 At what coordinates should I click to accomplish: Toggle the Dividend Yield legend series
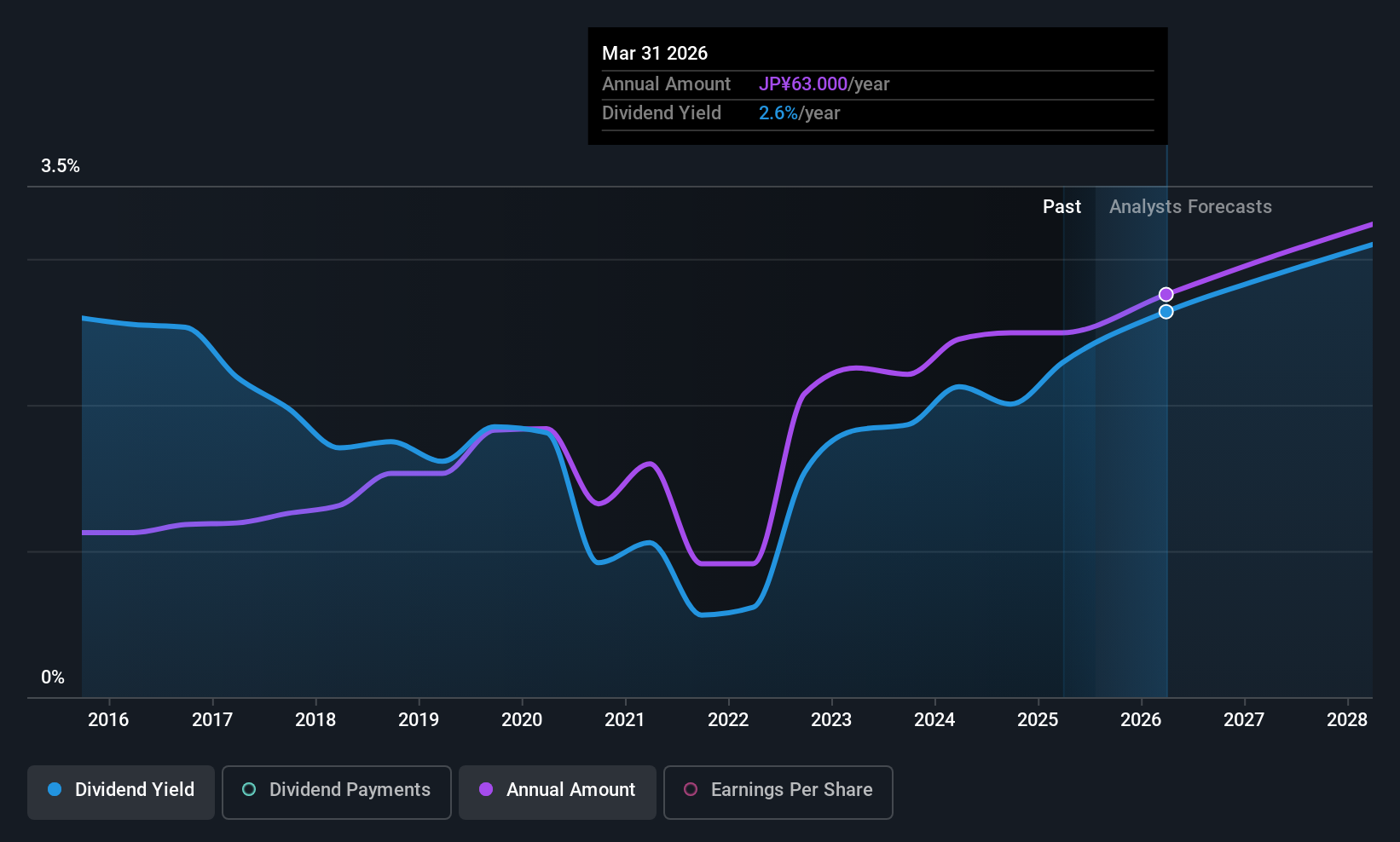pyautogui.click(x=121, y=793)
